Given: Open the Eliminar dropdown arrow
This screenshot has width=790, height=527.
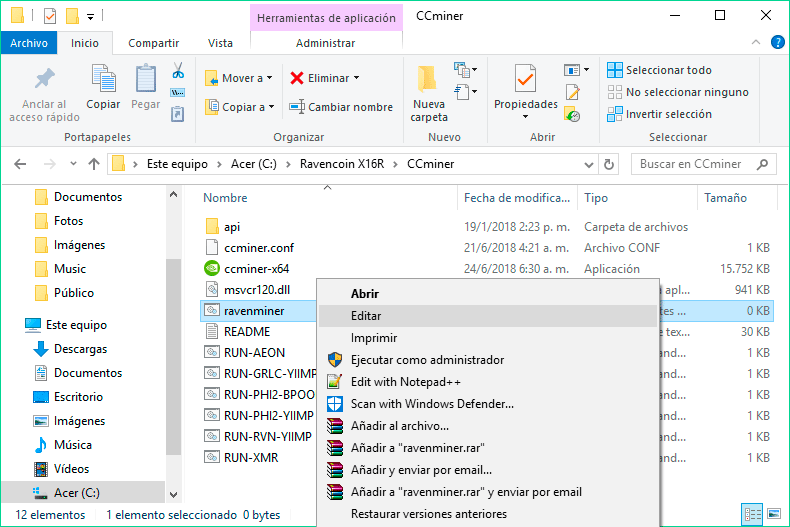Looking at the screenshot, I should (x=357, y=78).
